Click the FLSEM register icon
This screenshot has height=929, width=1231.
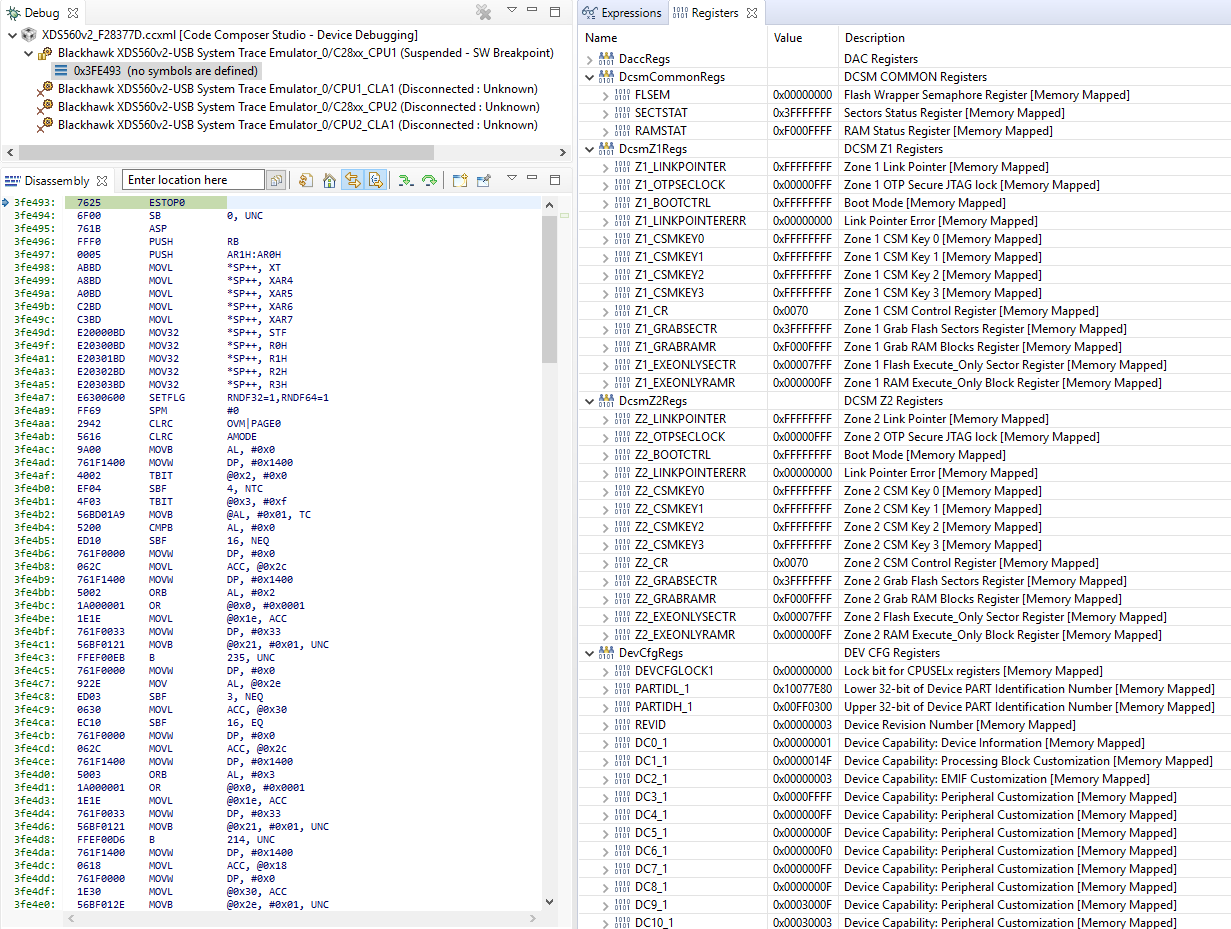tap(622, 95)
